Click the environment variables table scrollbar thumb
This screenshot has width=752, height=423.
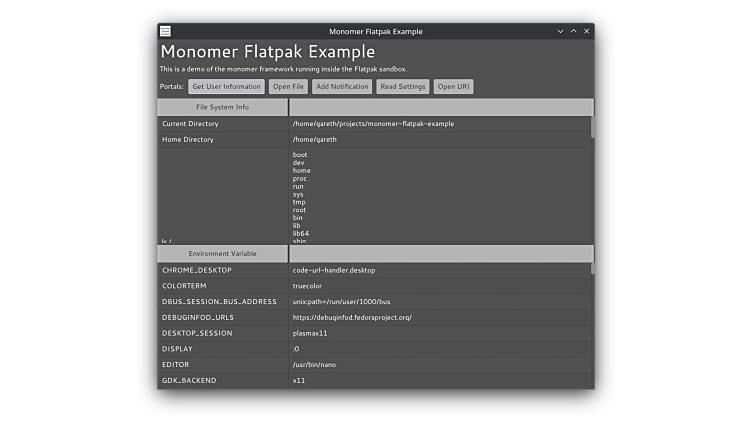pos(592,269)
